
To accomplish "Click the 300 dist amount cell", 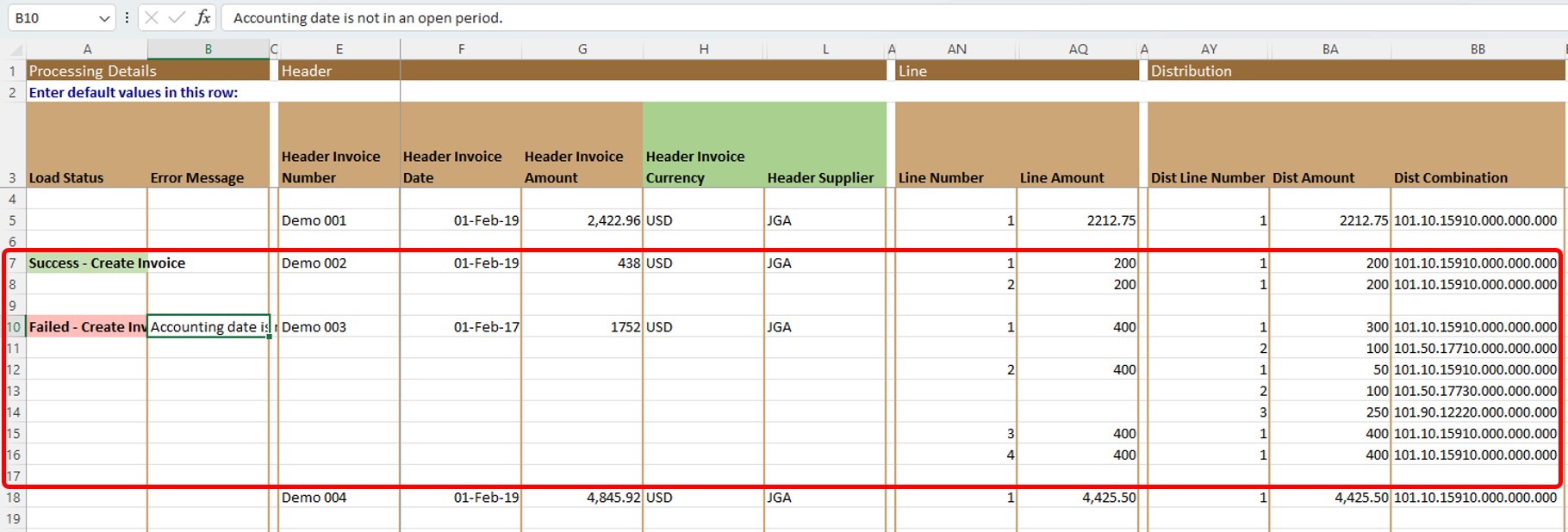I will (x=1330, y=327).
